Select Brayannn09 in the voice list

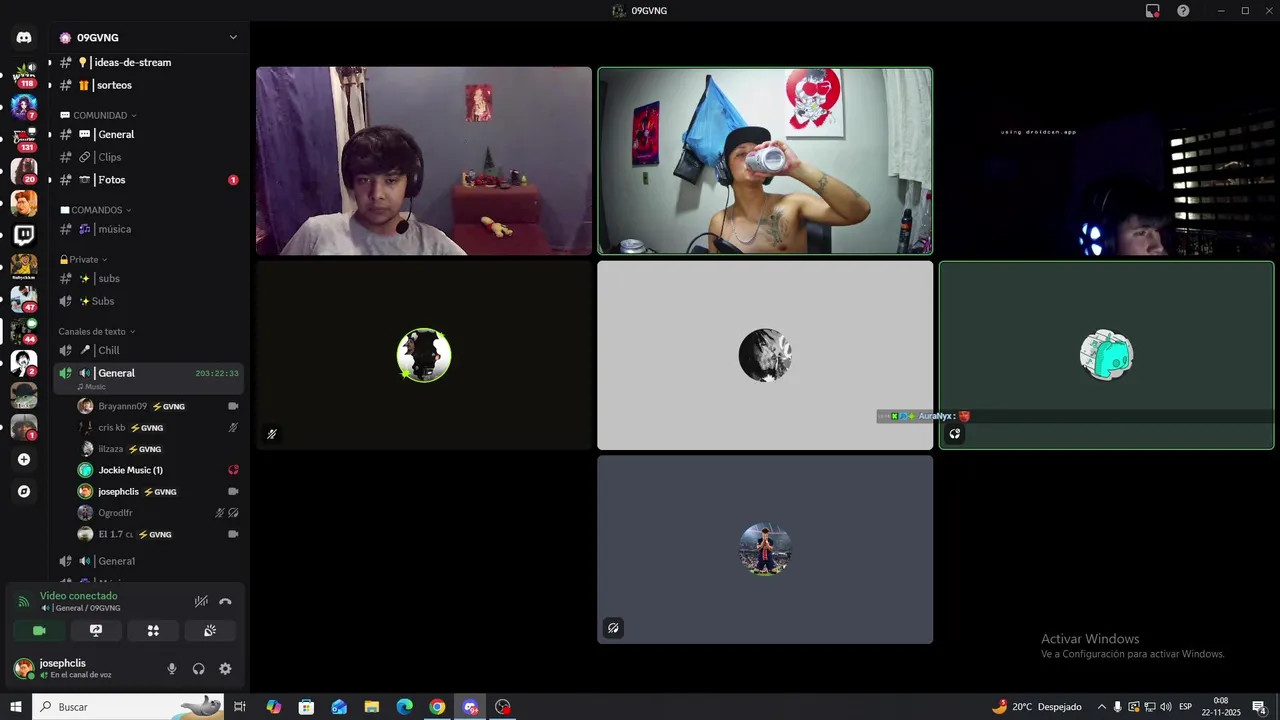pyautogui.click(x=158, y=406)
